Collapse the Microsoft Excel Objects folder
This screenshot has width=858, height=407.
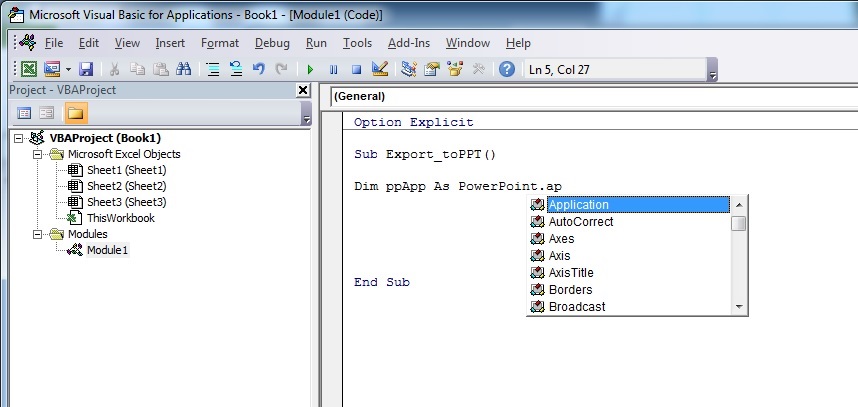[37, 154]
